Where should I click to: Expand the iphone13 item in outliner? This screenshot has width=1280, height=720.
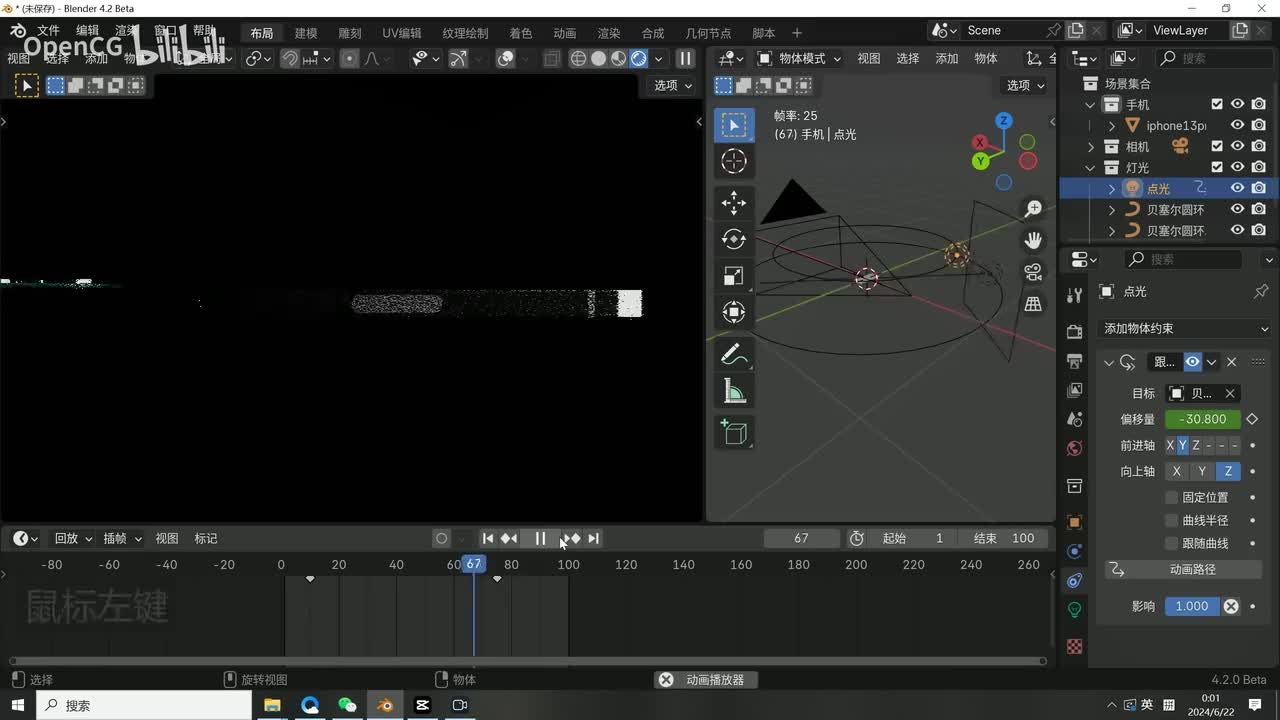pyautogui.click(x=1112, y=126)
